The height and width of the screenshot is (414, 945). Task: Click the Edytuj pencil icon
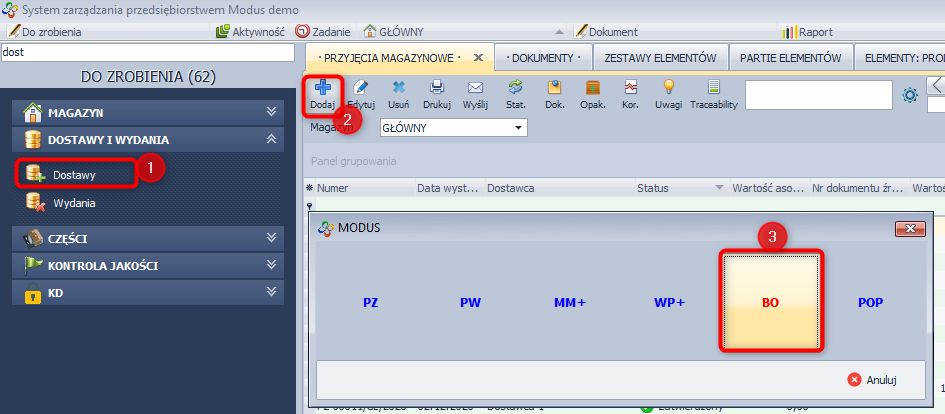[362, 88]
